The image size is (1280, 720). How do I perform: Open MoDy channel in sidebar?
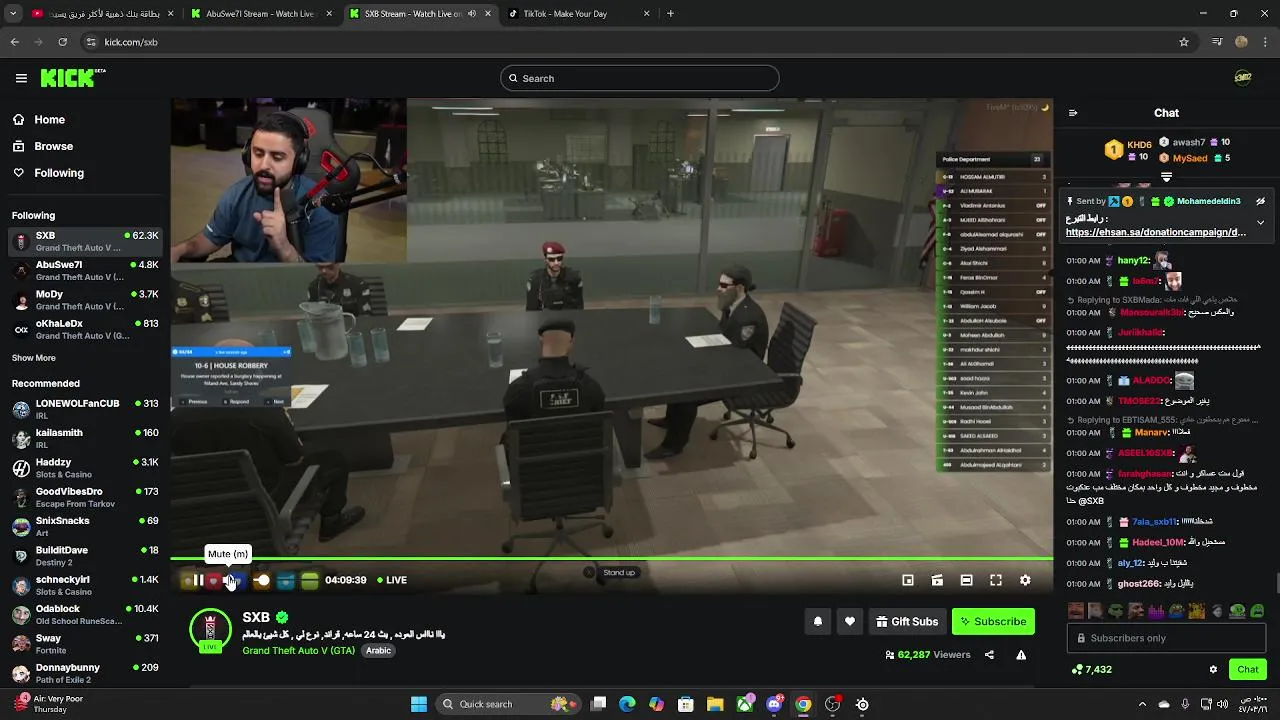(85, 300)
